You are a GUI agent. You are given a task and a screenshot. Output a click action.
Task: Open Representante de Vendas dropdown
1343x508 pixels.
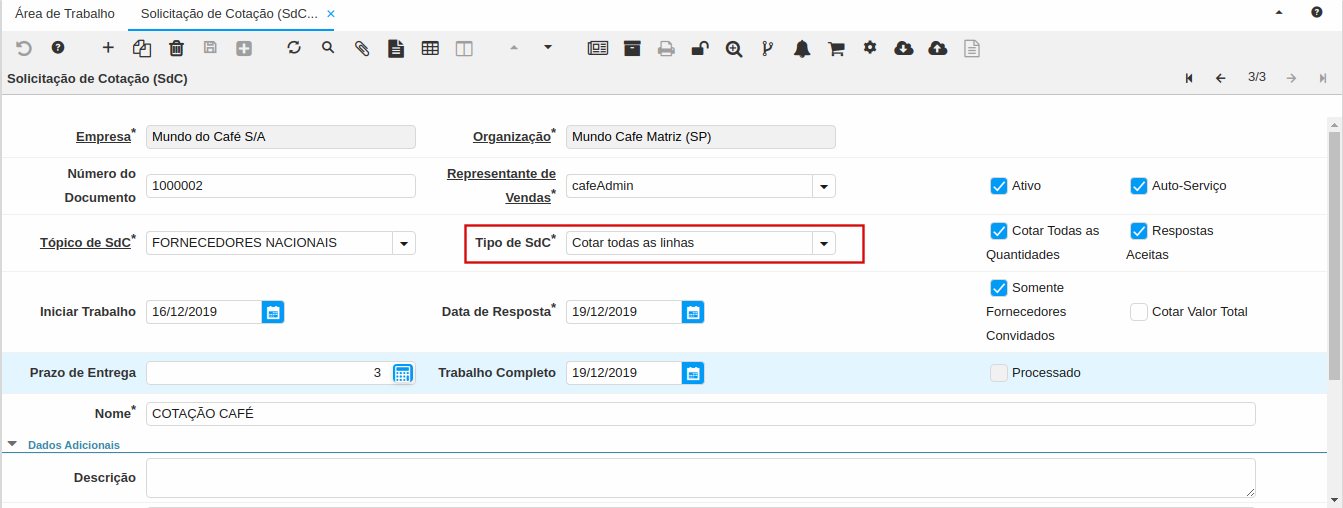tap(823, 186)
